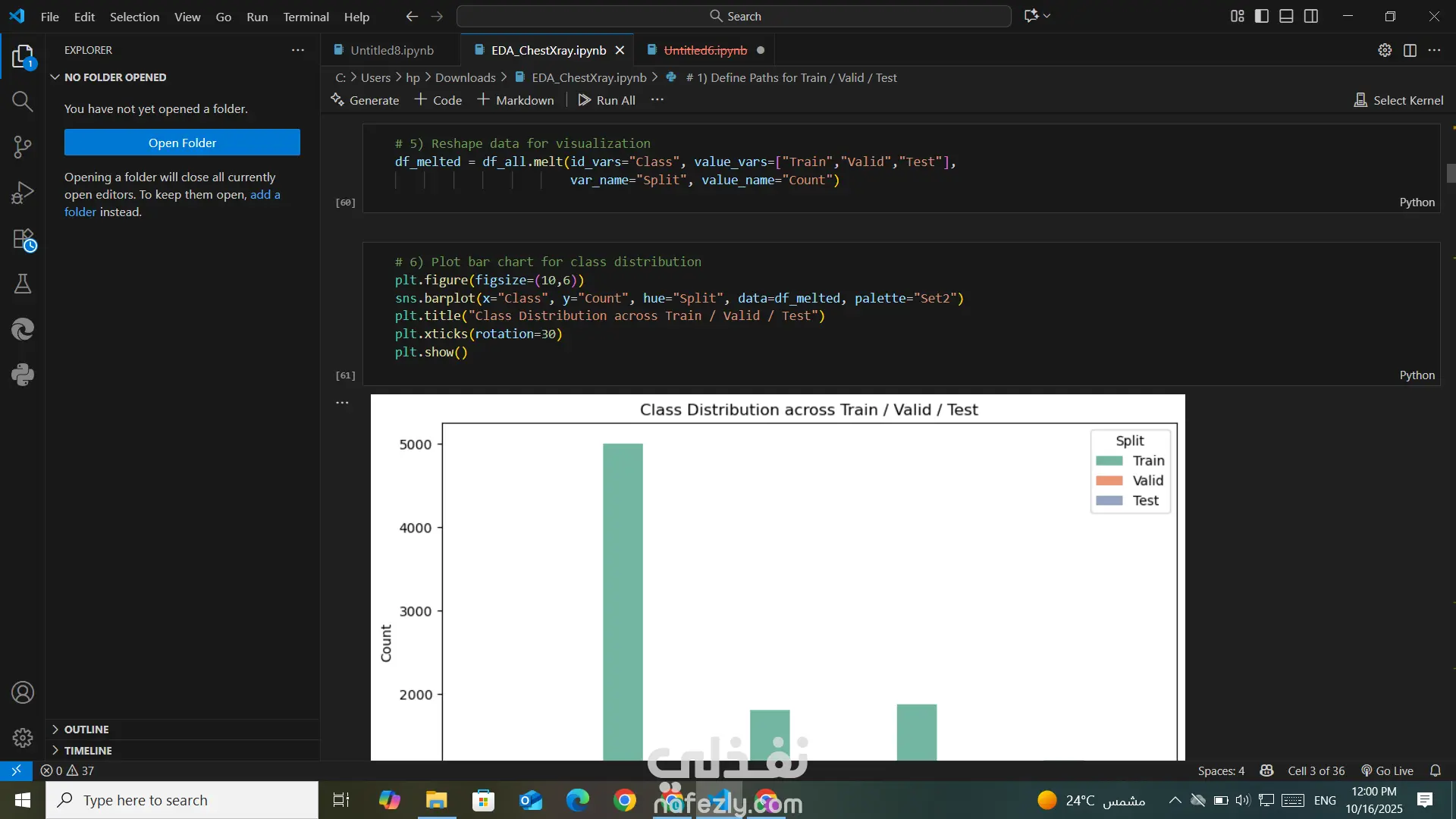Switch to Untitled8.ipynb tab
This screenshot has height=819, width=1456.
pyautogui.click(x=391, y=50)
